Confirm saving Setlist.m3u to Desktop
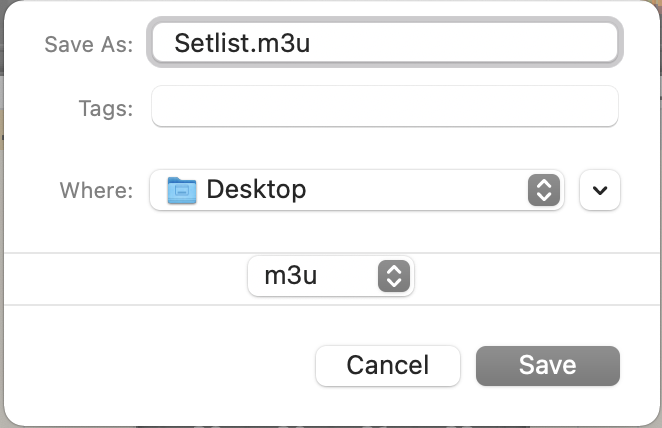 547,365
